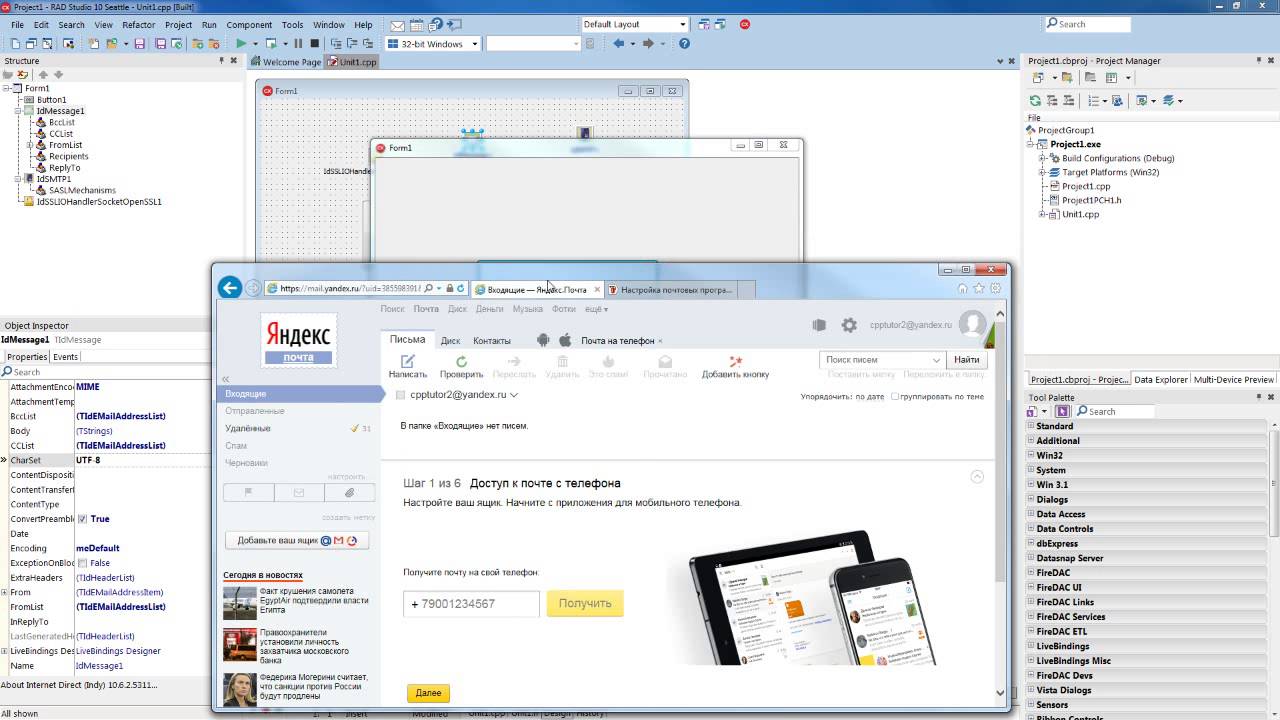Image resolution: width=1280 pixels, height=720 pixels.
Task: Open the Поиск писем search dropdown arrow
Action: point(936,360)
